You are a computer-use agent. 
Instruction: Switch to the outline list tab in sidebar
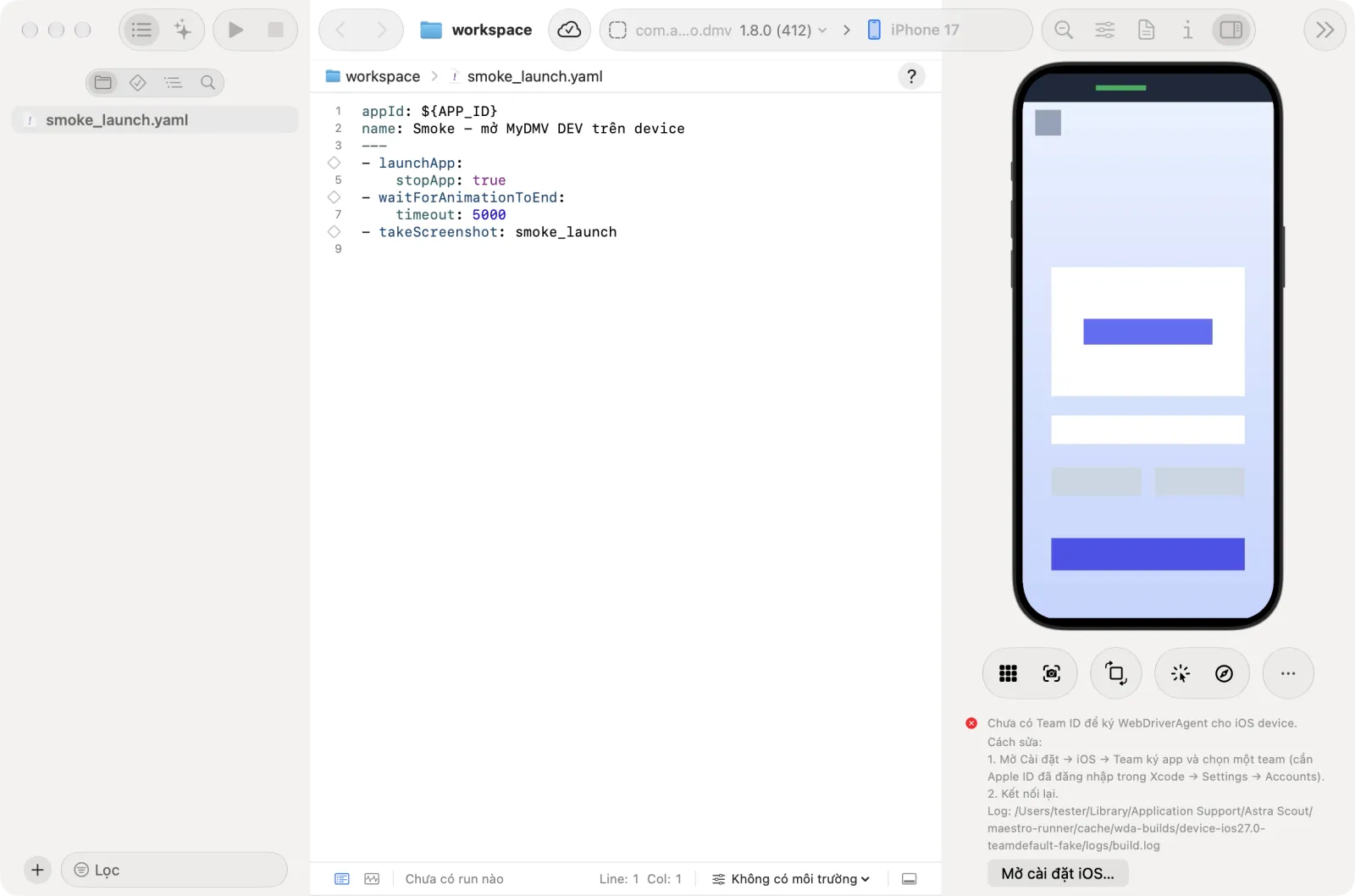click(173, 82)
